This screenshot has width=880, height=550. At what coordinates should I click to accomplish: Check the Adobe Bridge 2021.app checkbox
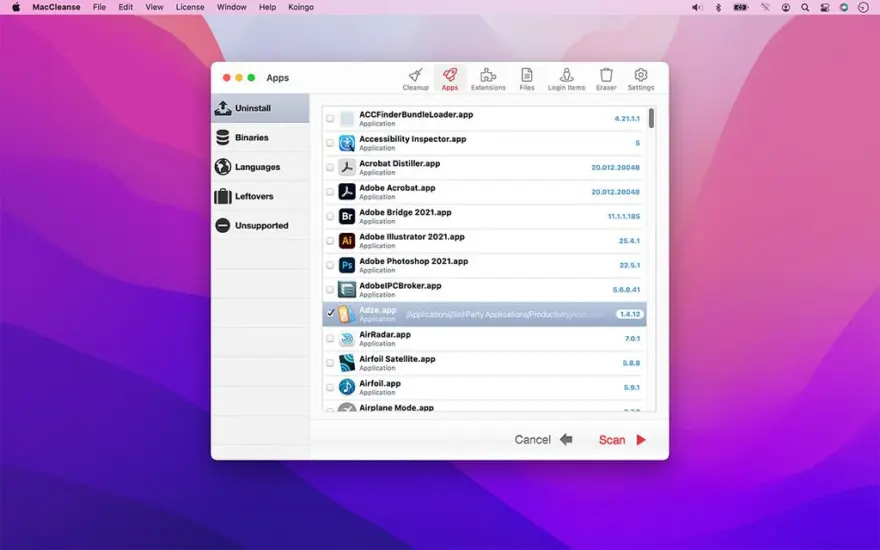(x=330, y=216)
